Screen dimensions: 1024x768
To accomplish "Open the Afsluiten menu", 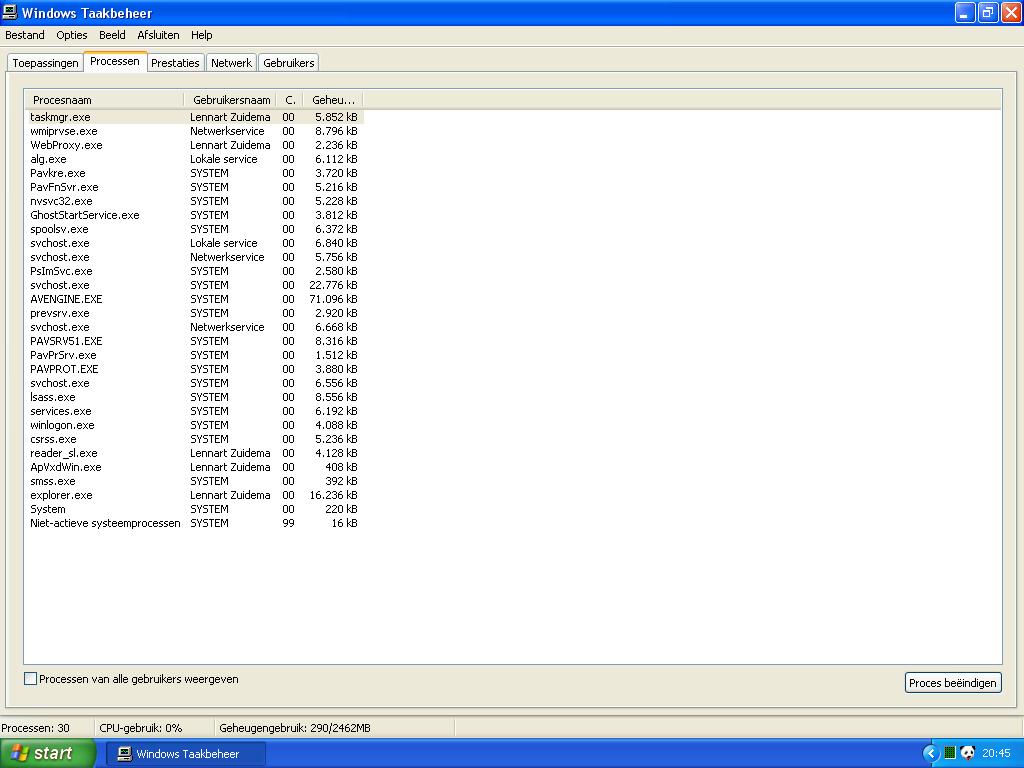I will click(158, 35).
